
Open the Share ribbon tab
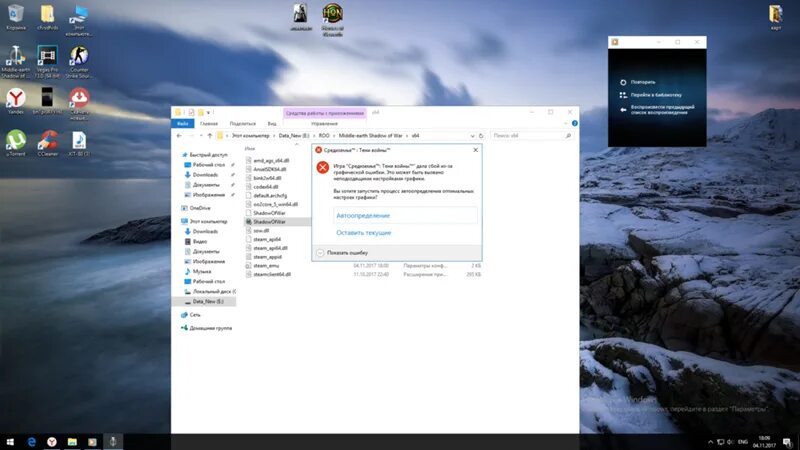242,123
